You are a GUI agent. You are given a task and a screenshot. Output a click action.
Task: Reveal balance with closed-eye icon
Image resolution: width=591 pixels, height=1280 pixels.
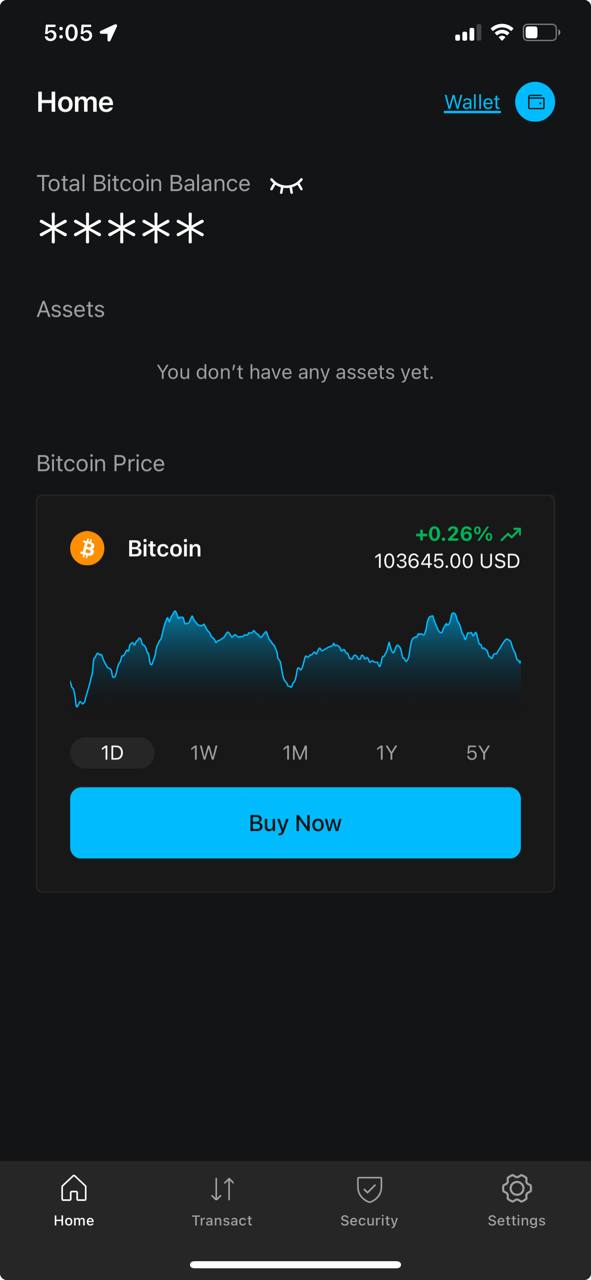(286, 184)
